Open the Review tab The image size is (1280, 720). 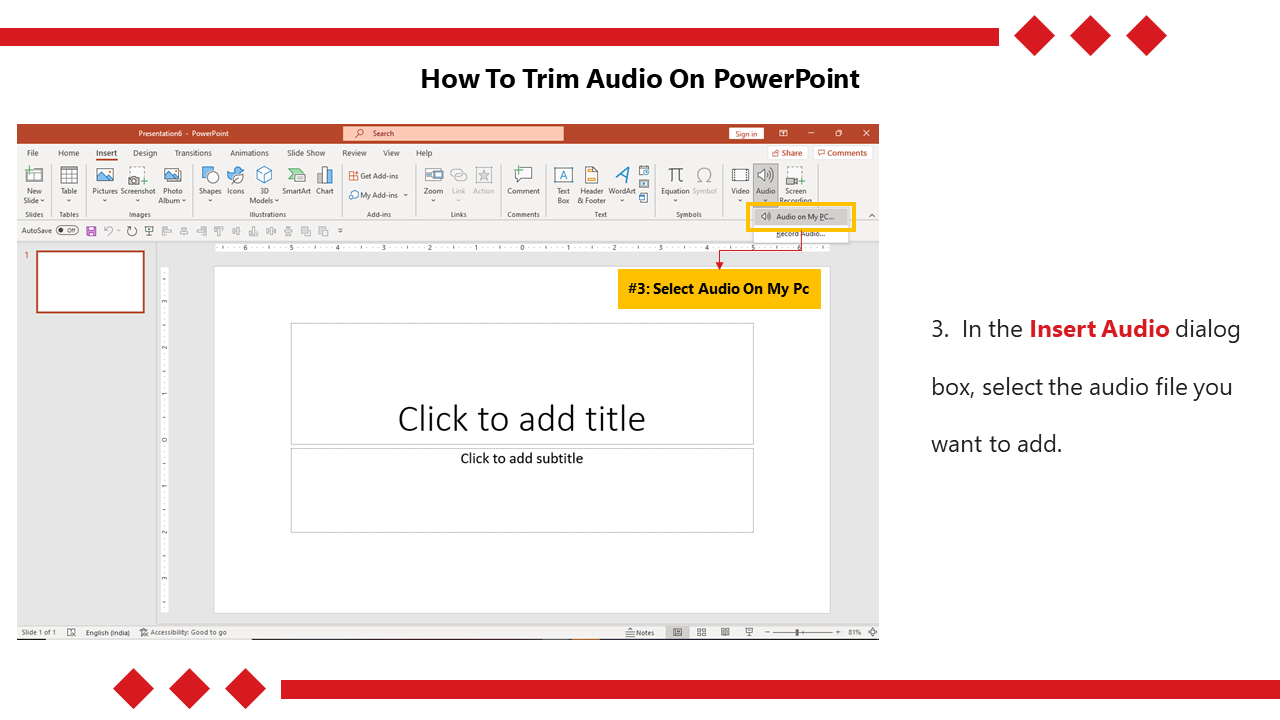point(354,153)
